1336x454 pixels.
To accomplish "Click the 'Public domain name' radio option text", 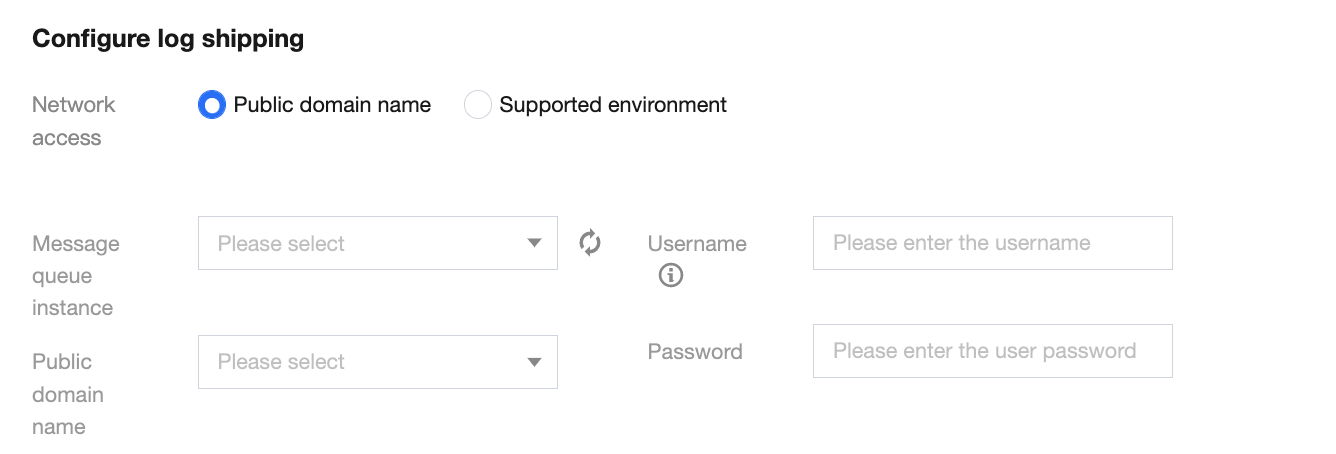I will (x=332, y=104).
